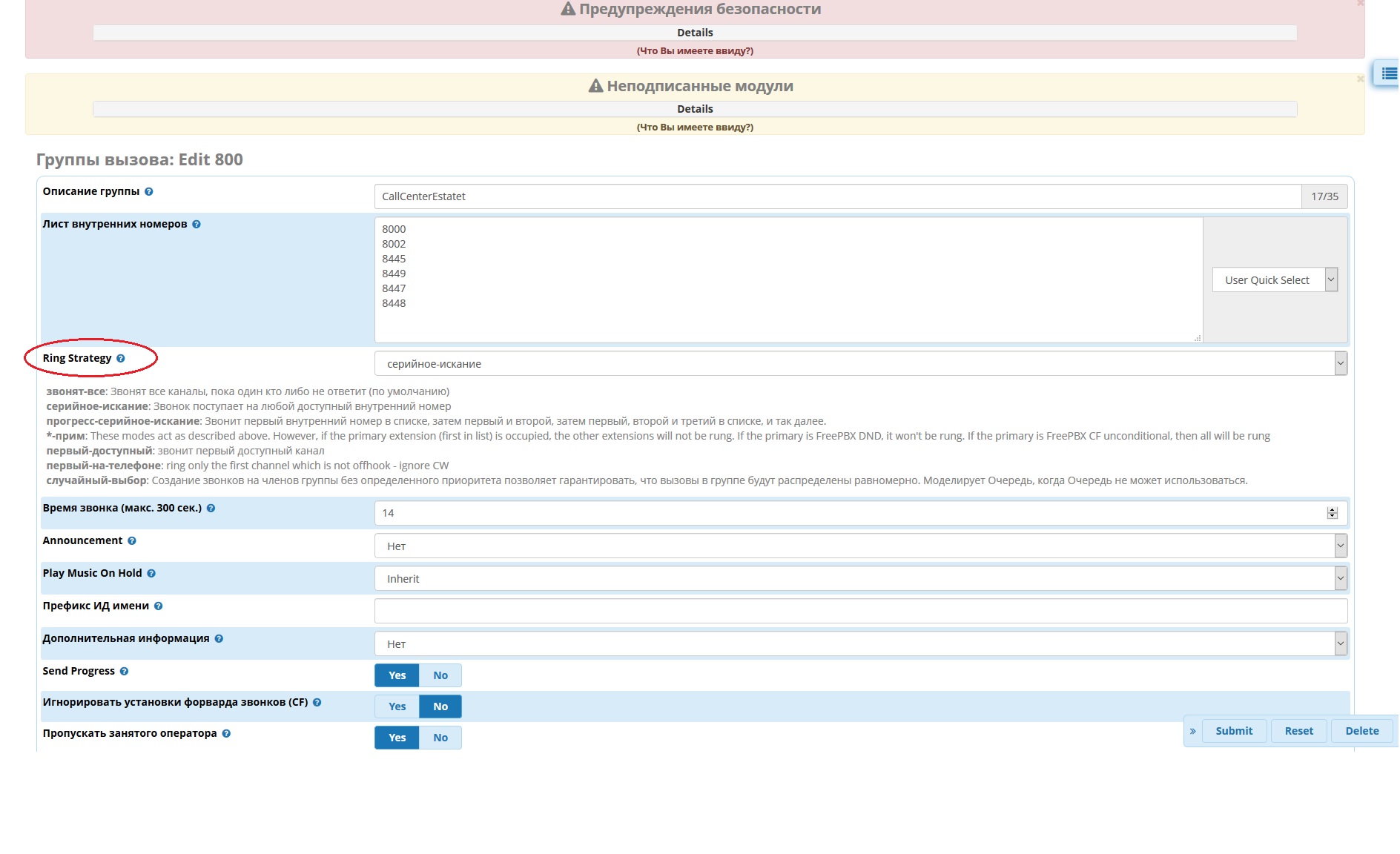Click the Submit button
1400x854 pixels.
[1234, 731]
